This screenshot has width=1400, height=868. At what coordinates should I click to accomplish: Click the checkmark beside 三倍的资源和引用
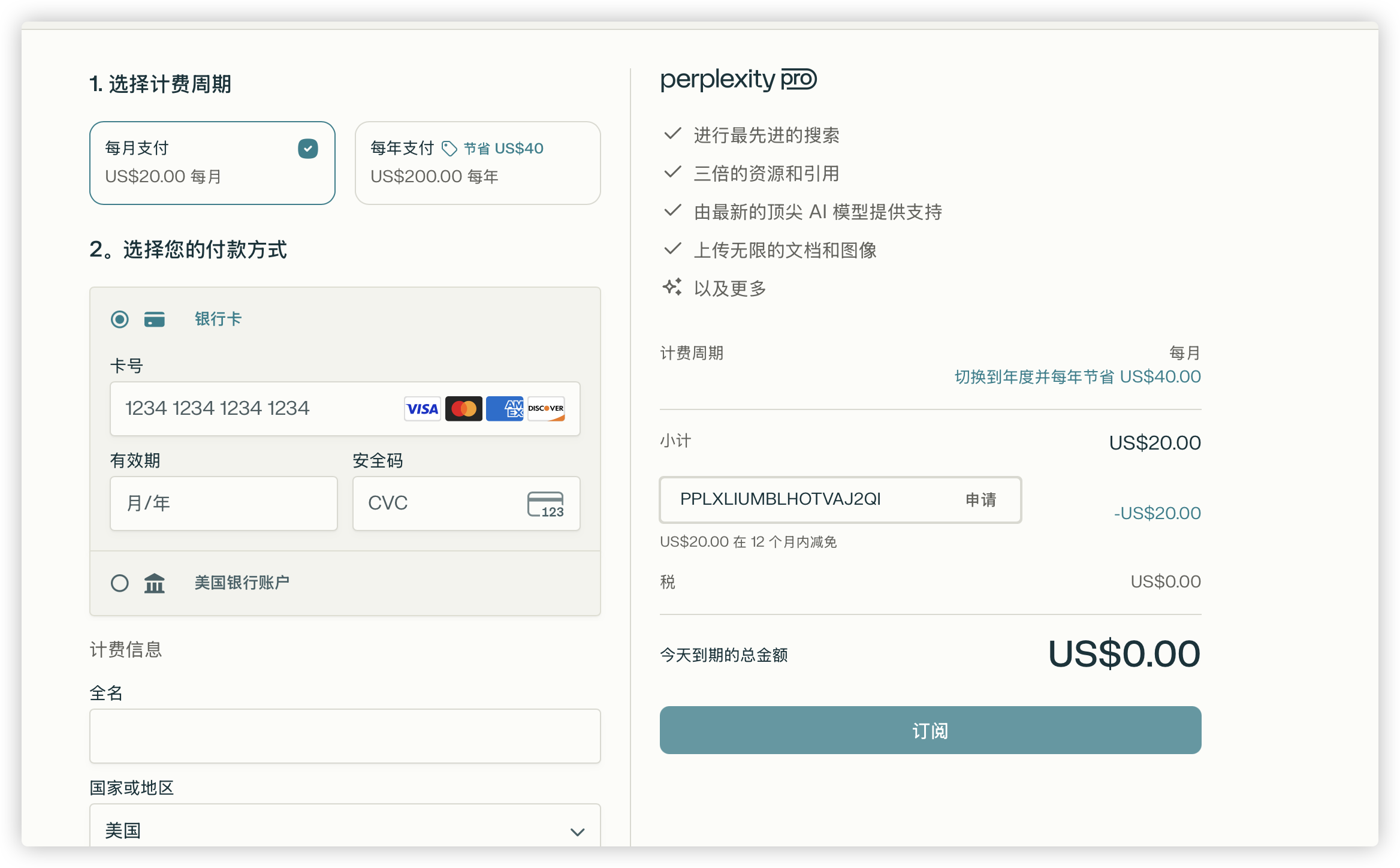pyautogui.click(x=673, y=172)
